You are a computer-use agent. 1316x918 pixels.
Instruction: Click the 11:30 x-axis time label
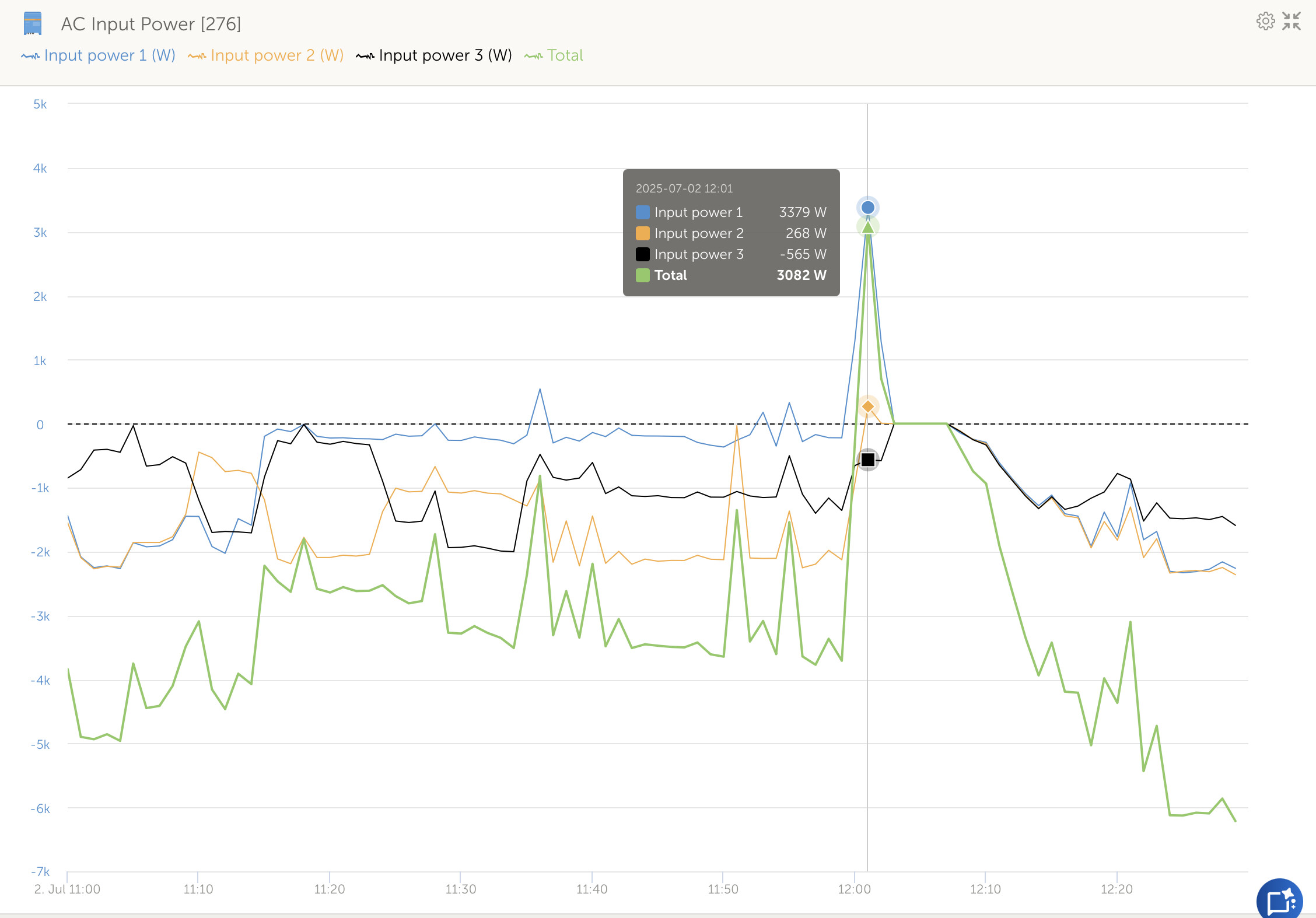tap(460, 889)
